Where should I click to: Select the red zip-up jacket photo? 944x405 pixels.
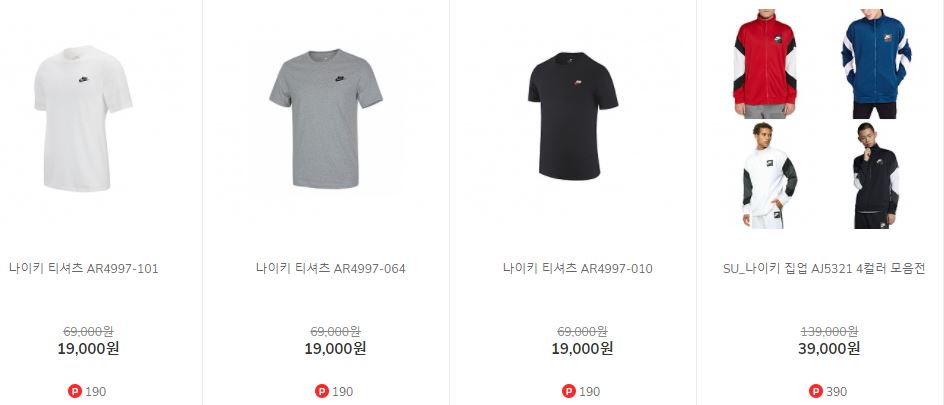click(765, 64)
